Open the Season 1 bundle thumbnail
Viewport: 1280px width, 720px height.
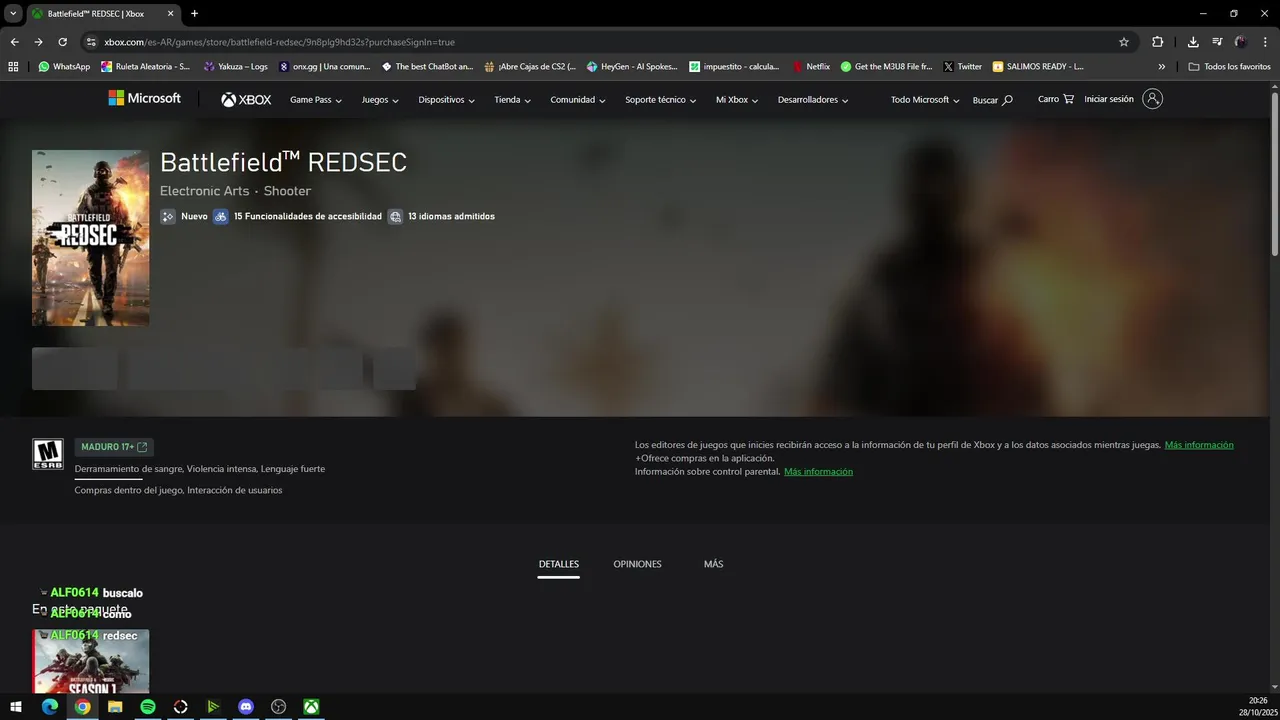click(x=90, y=661)
